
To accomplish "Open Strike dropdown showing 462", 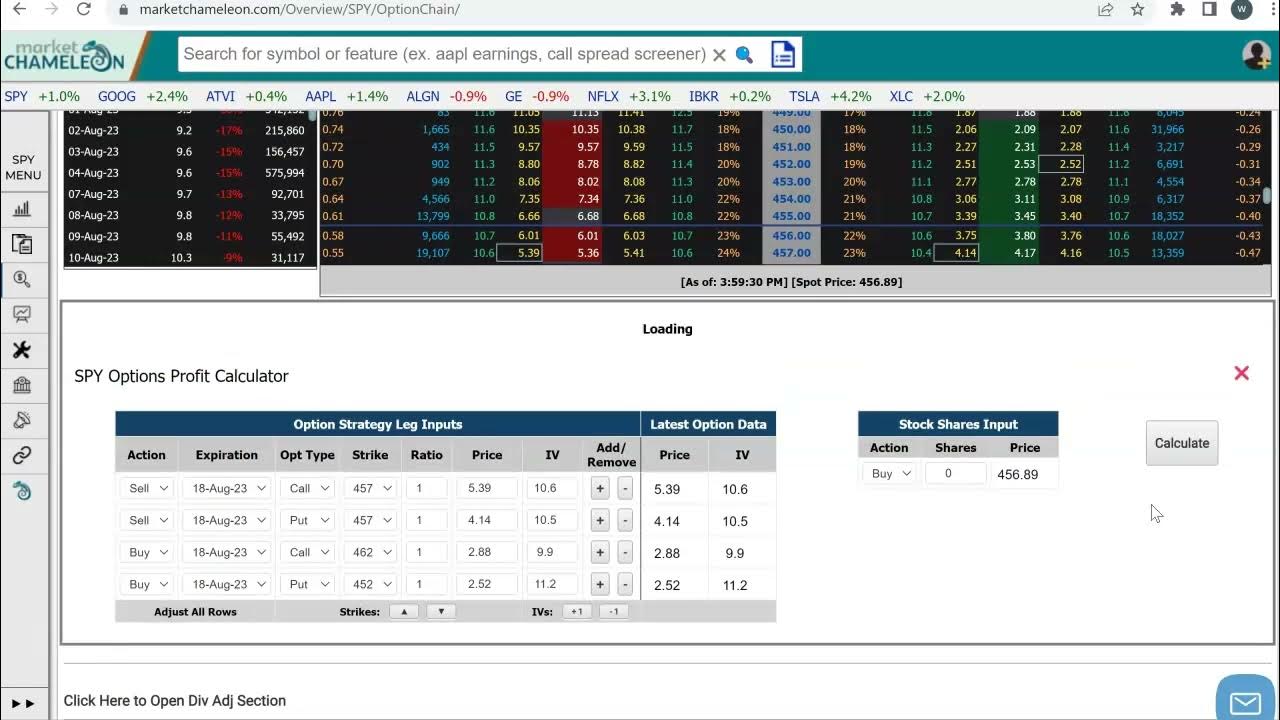I will [370, 552].
